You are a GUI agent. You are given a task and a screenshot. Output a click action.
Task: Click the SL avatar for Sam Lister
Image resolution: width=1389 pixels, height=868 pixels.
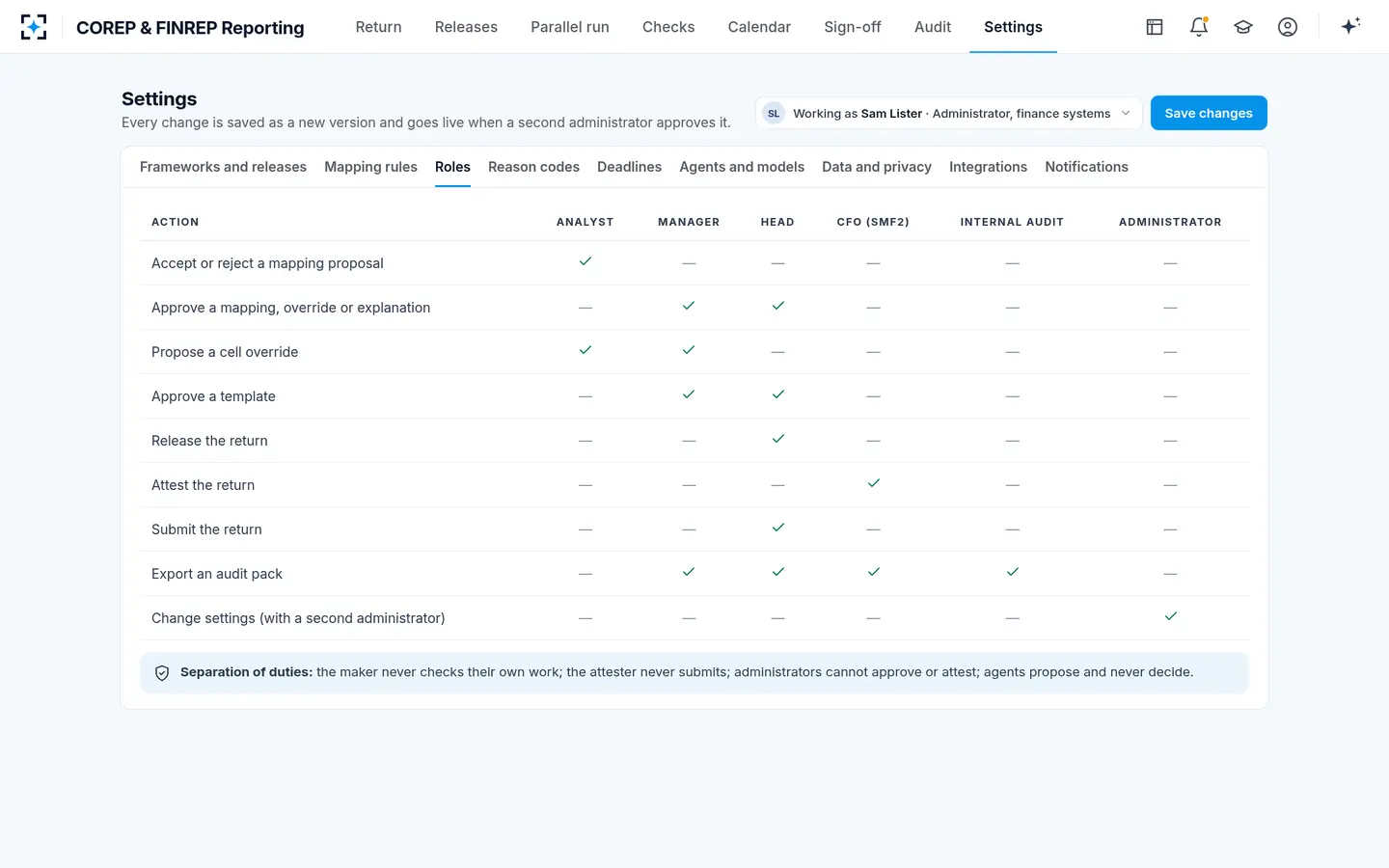(x=774, y=113)
